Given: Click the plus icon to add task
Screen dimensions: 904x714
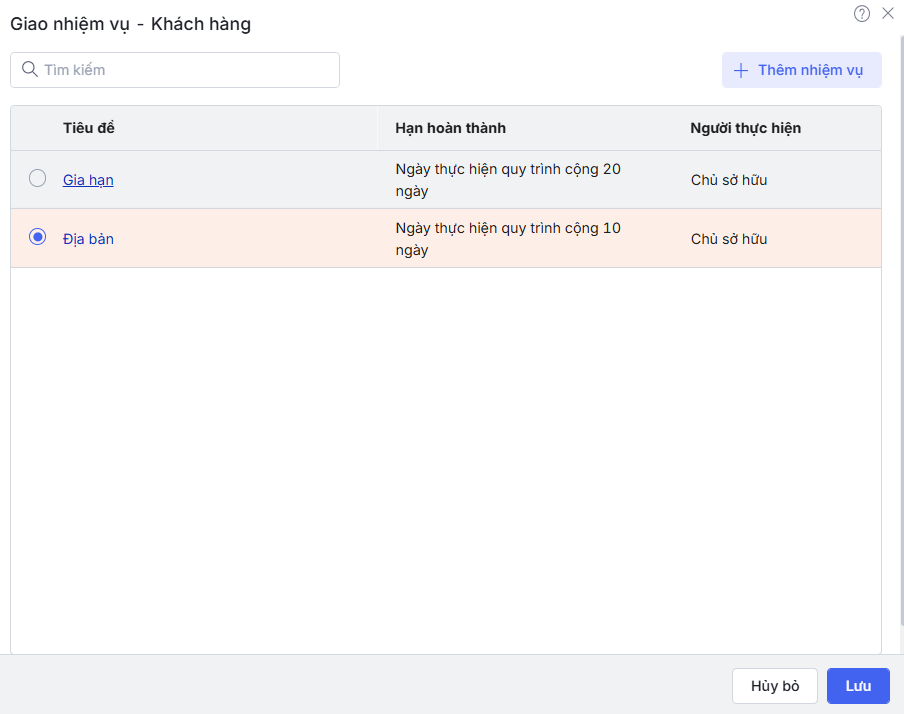Looking at the screenshot, I should [x=741, y=70].
